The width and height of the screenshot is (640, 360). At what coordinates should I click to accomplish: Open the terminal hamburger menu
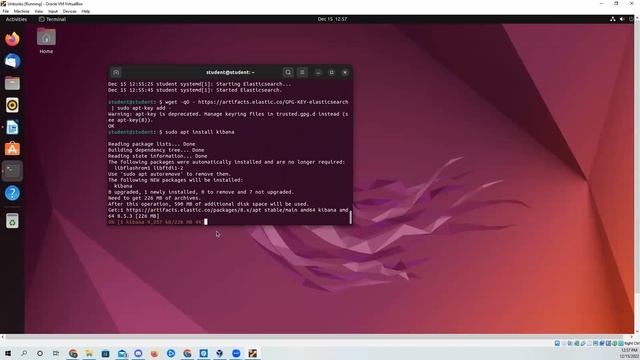coord(302,72)
